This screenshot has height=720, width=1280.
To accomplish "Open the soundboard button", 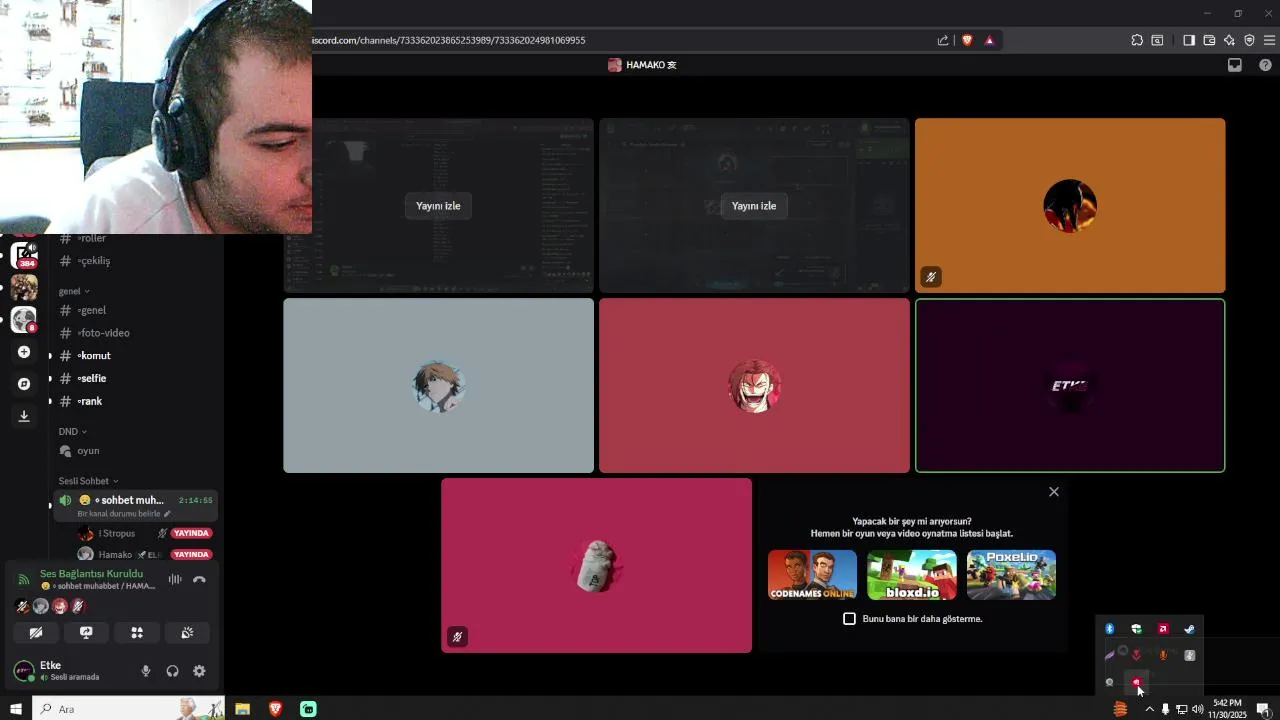I will pos(187,633).
